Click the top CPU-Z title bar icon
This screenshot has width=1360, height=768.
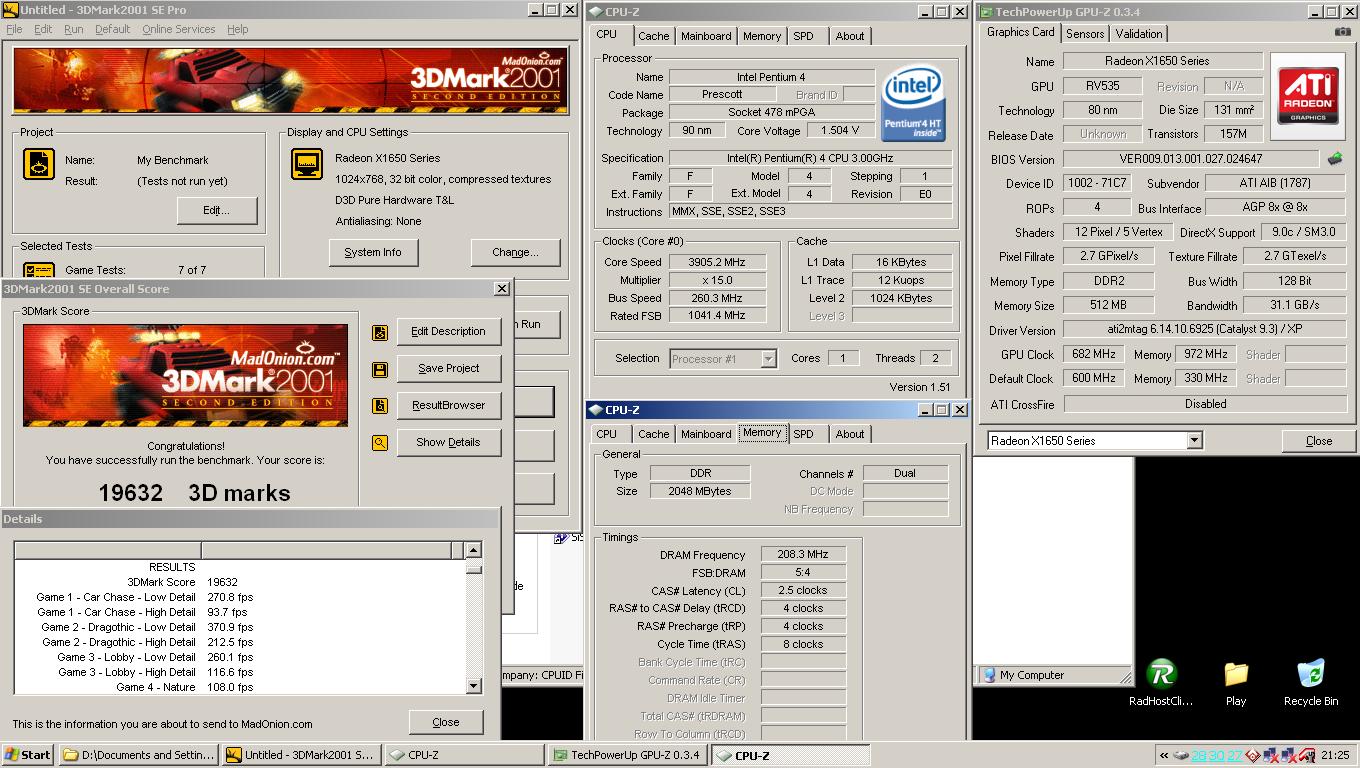(x=596, y=12)
